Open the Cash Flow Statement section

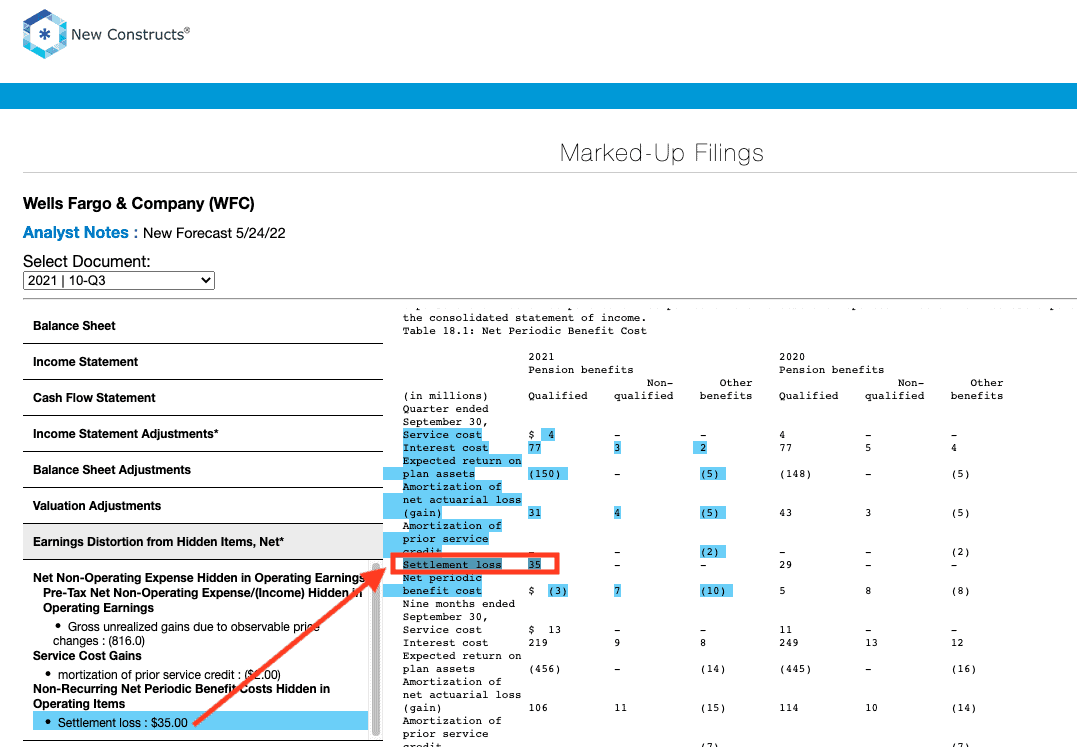pos(203,398)
